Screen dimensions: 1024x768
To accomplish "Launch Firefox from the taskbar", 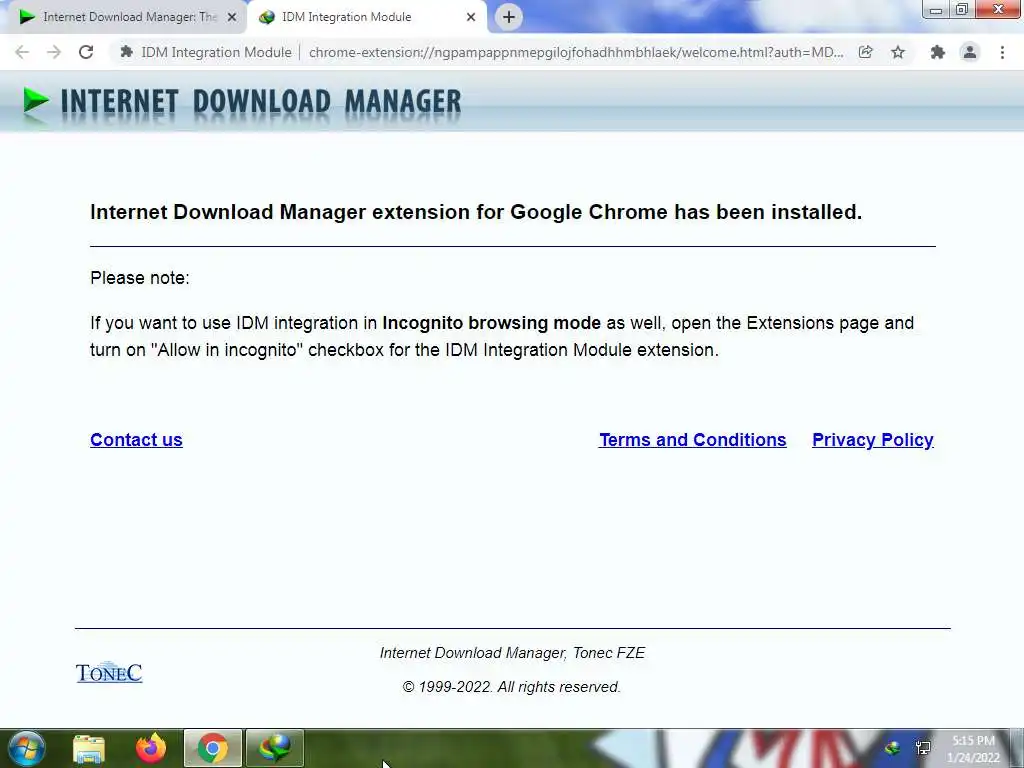I will (151, 748).
